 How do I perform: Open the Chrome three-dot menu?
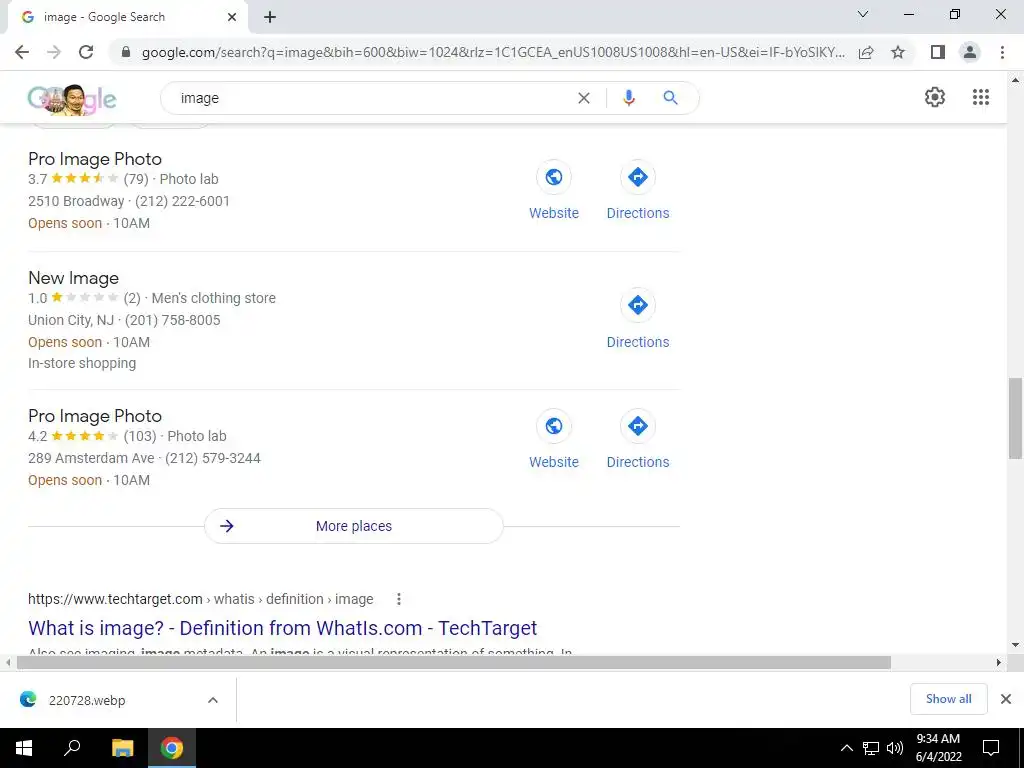(x=1002, y=52)
